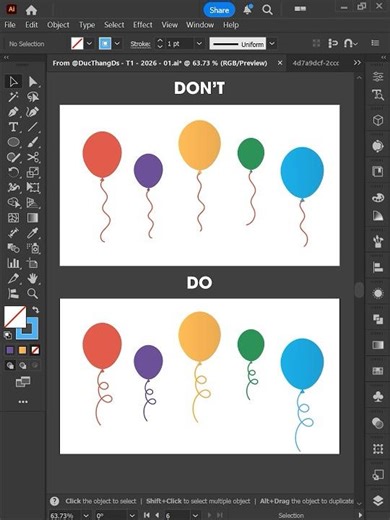Screen dimensions: 390x520
Task: Select the Blend tool
Action: pyautogui.click(x=13, y=248)
